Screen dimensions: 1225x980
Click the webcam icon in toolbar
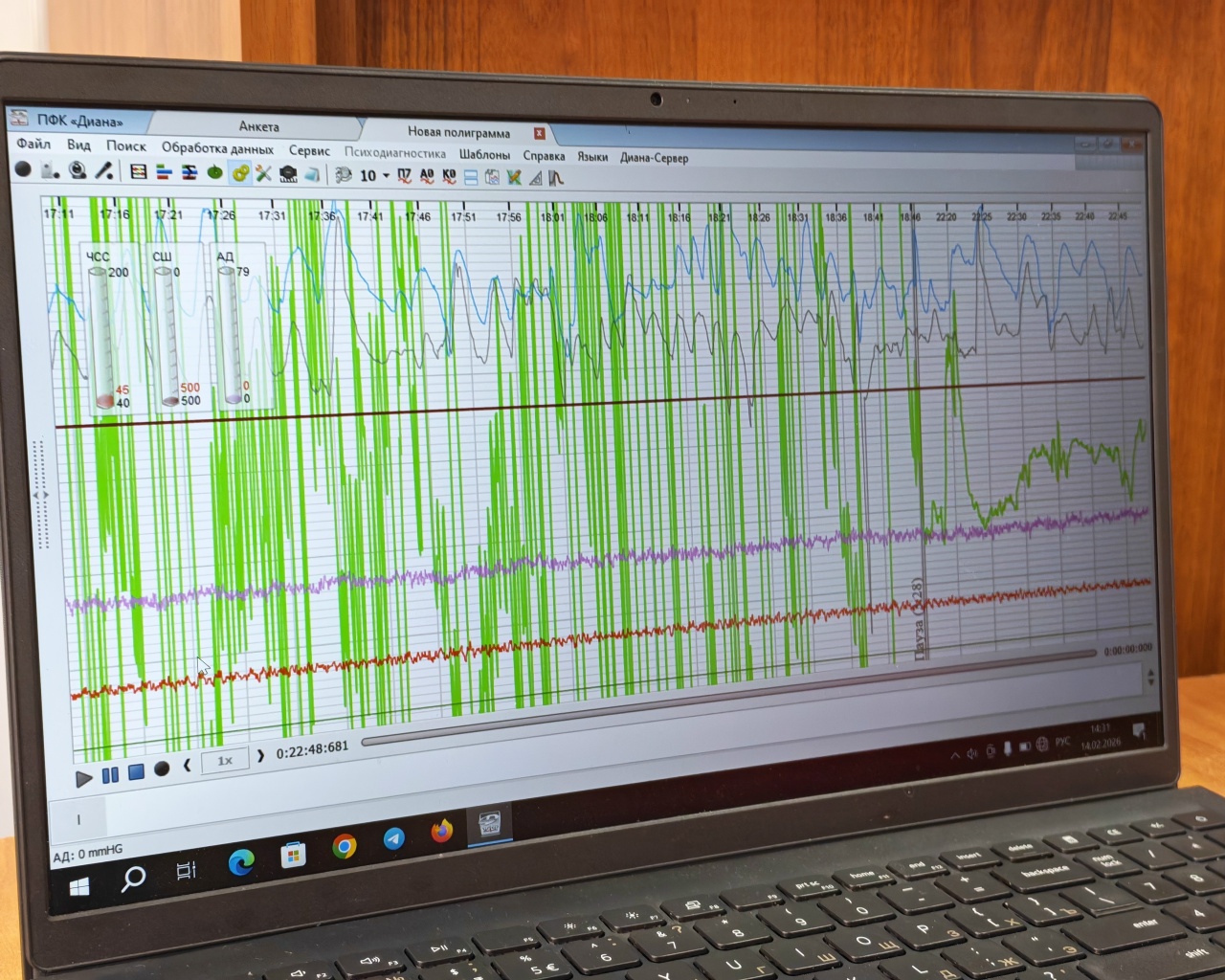[78, 171]
